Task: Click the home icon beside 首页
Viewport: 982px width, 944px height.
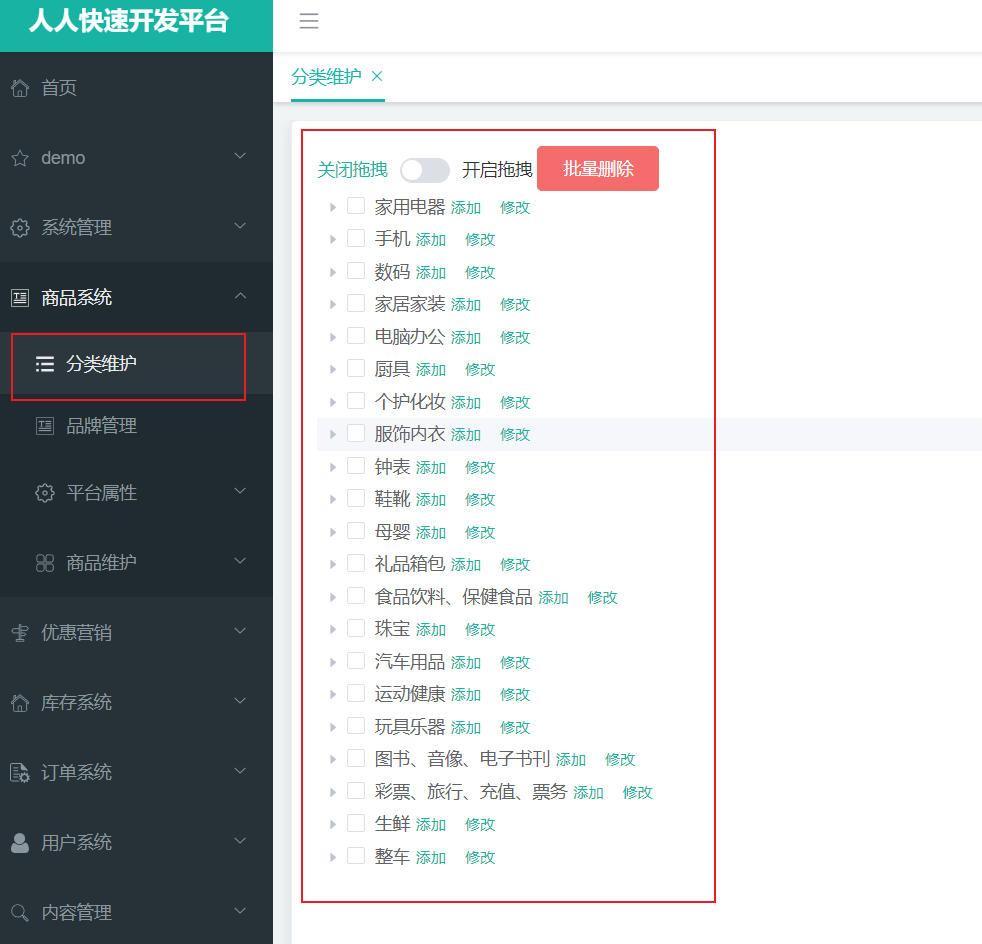Action: (x=20, y=88)
